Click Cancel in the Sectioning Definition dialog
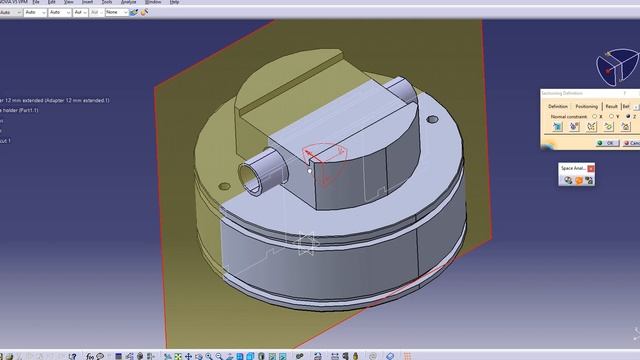 coord(631,143)
